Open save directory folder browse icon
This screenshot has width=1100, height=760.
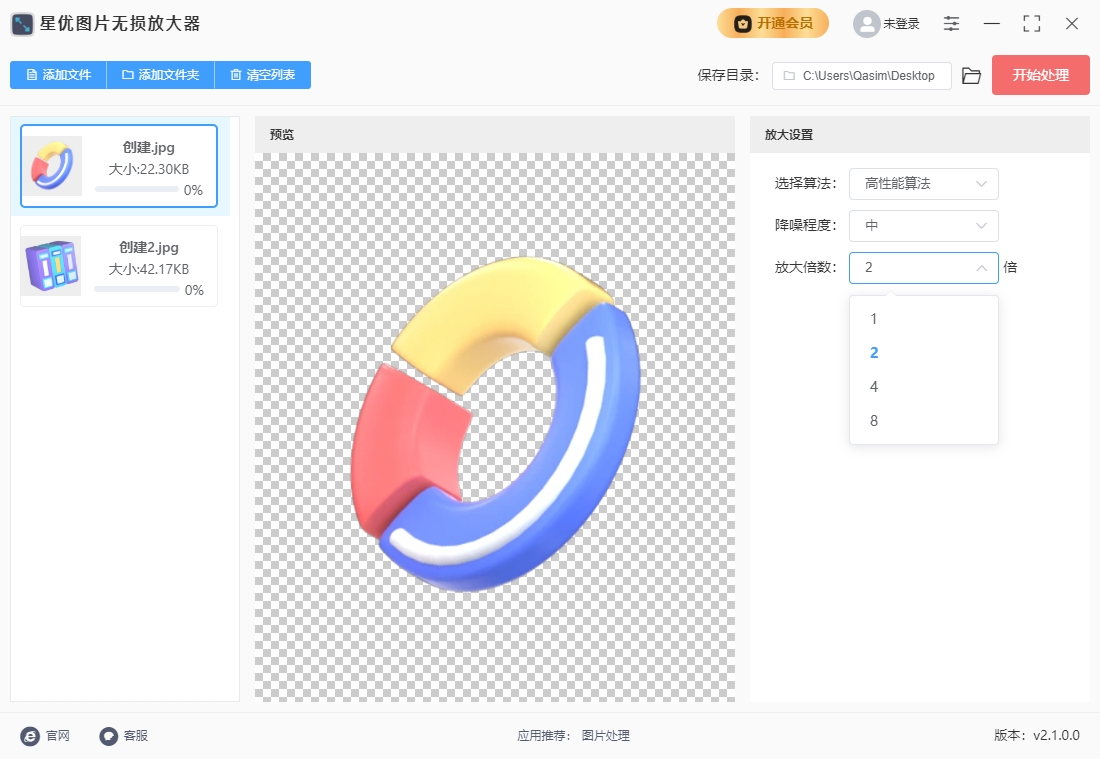point(971,76)
